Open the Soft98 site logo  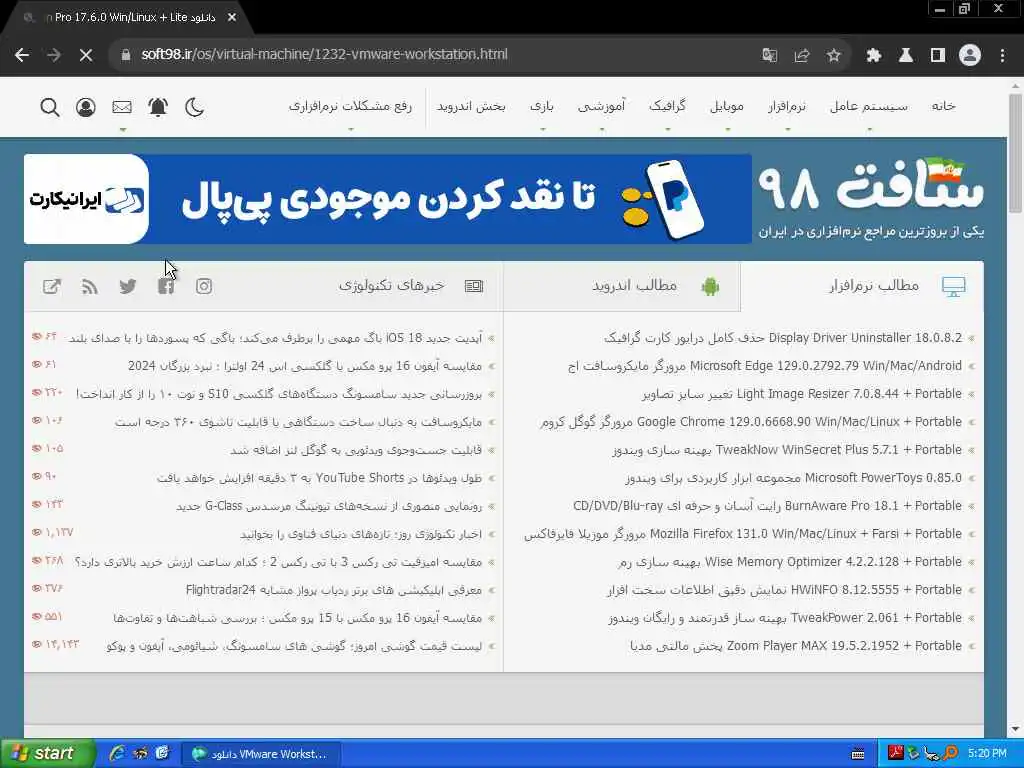coord(871,199)
